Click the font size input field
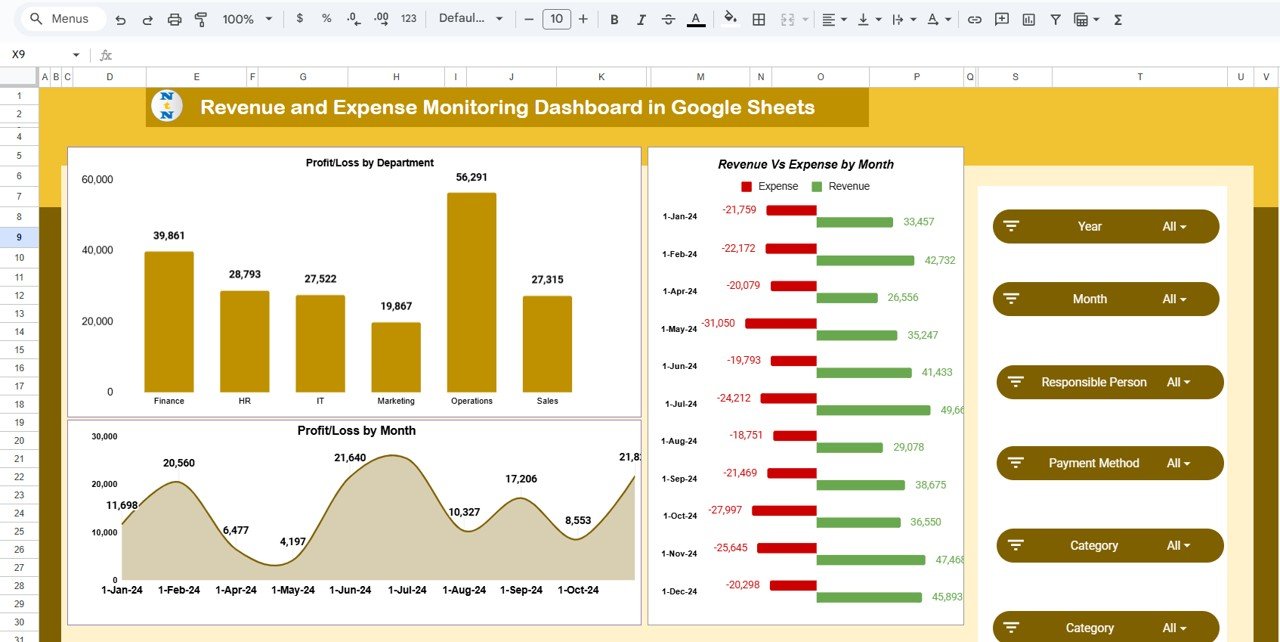The height and width of the screenshot is (642, 1280). [x=556, y=18]
